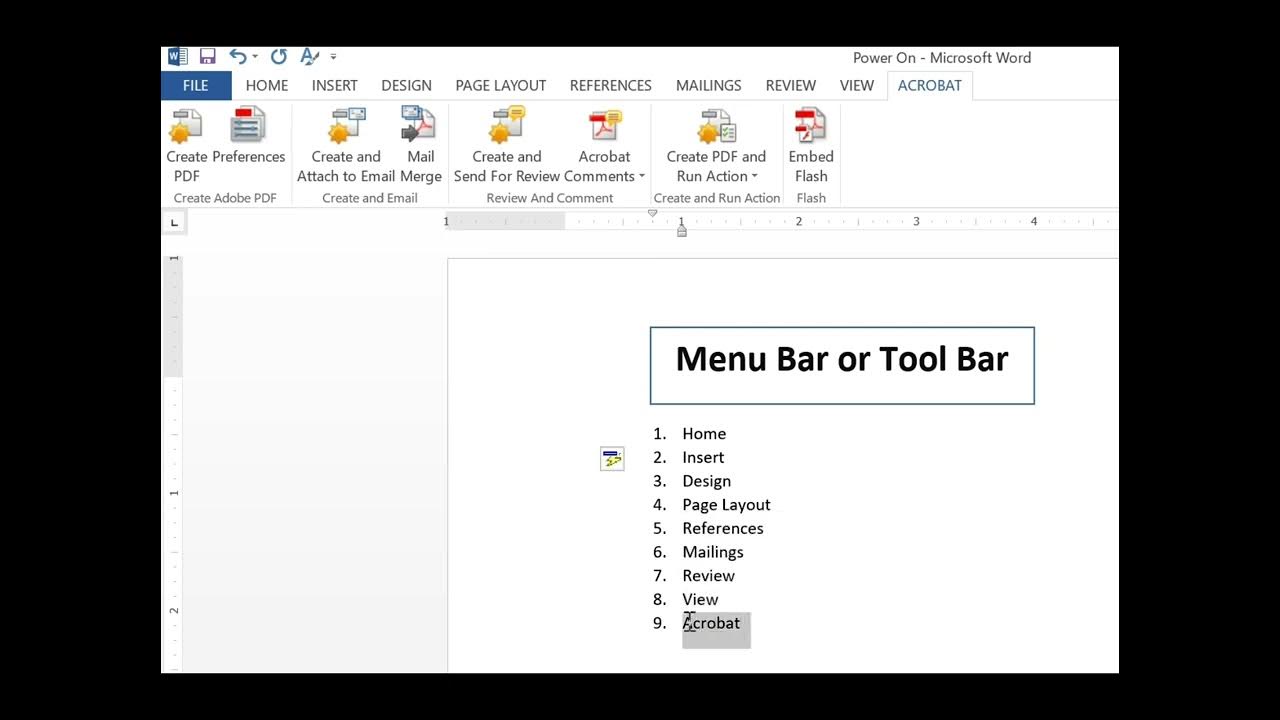
Task: Click the 'Mailings' list item text
Action: point(713,552)
